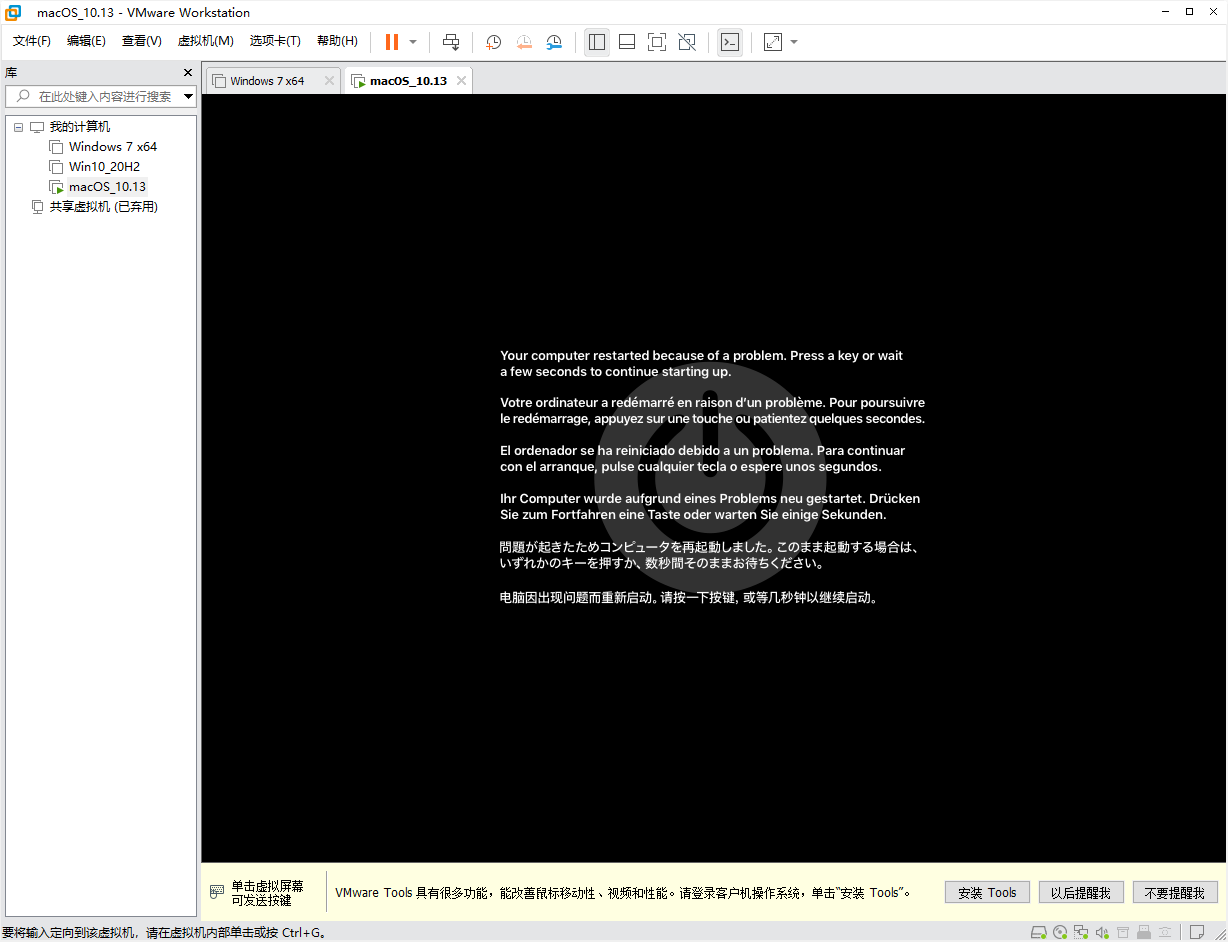Click the send Ctrl+Alt+Del toolbar icon
This screenshot has width=1228, height=942.
pos(451,42)
